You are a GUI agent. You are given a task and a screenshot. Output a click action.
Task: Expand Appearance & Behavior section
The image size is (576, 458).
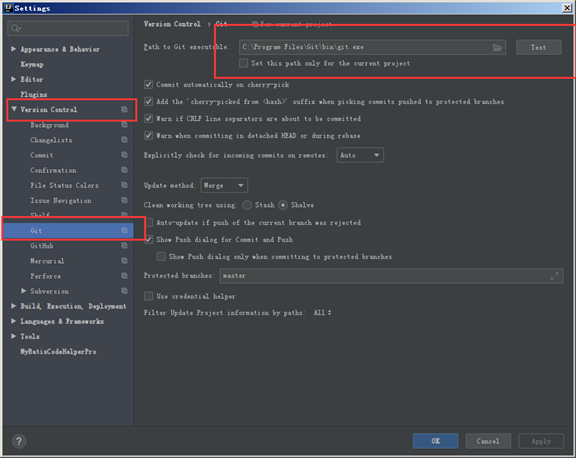14,49
